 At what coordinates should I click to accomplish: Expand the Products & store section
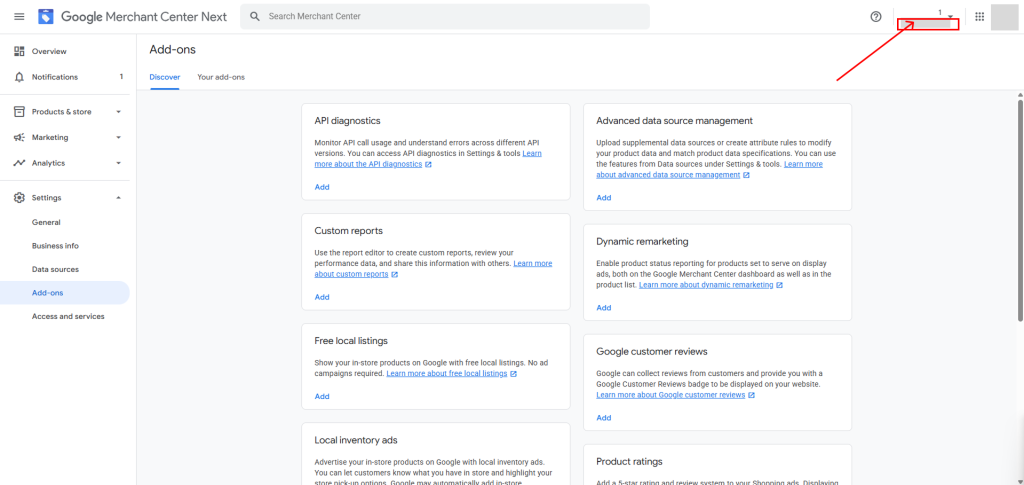(118, 112)
